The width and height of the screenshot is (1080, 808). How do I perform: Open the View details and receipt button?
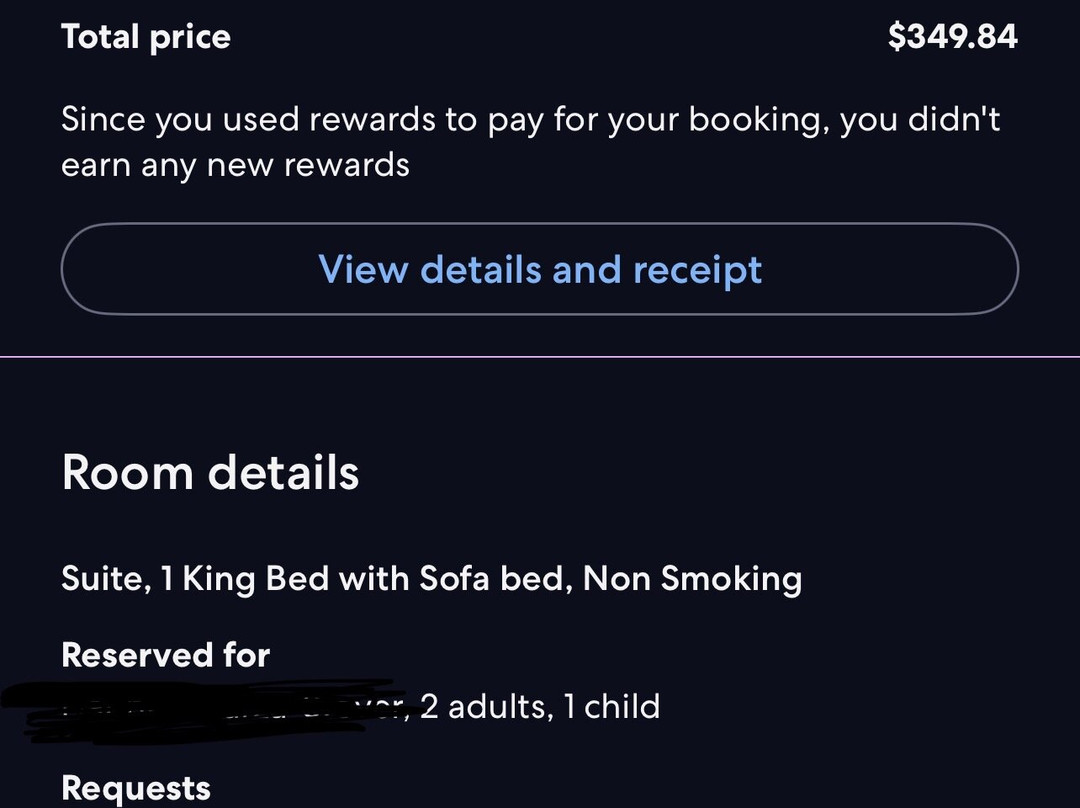coord(540,270)
